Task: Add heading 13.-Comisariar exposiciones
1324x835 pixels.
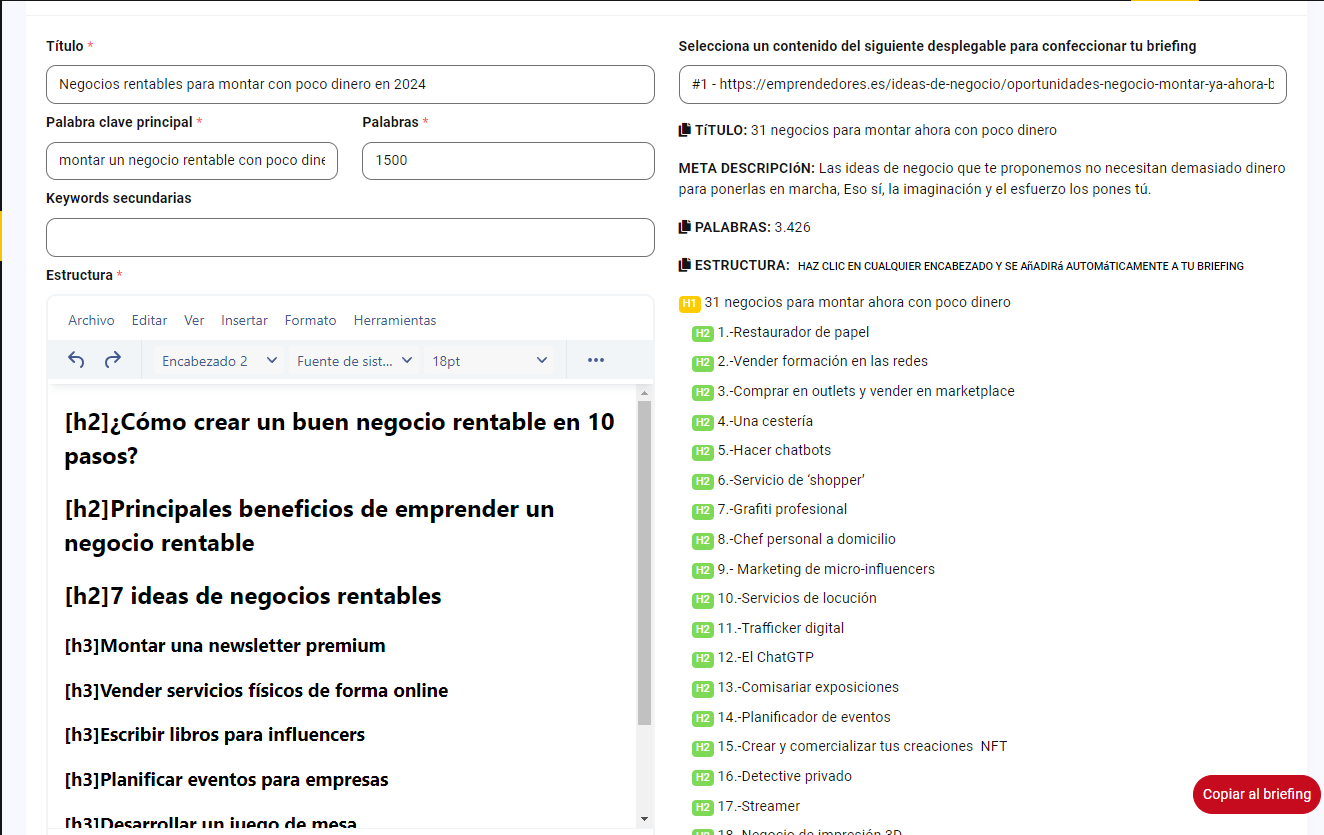Action: pos(808,687)
